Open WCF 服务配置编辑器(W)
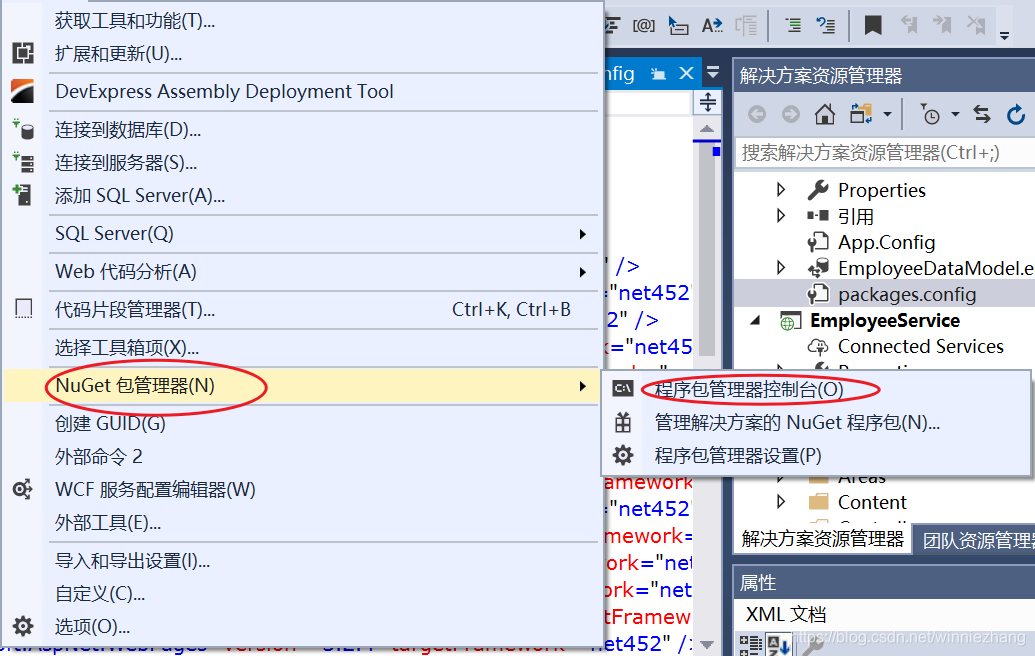The width and height of the screenshot is (1035, 656). (300, 490)
